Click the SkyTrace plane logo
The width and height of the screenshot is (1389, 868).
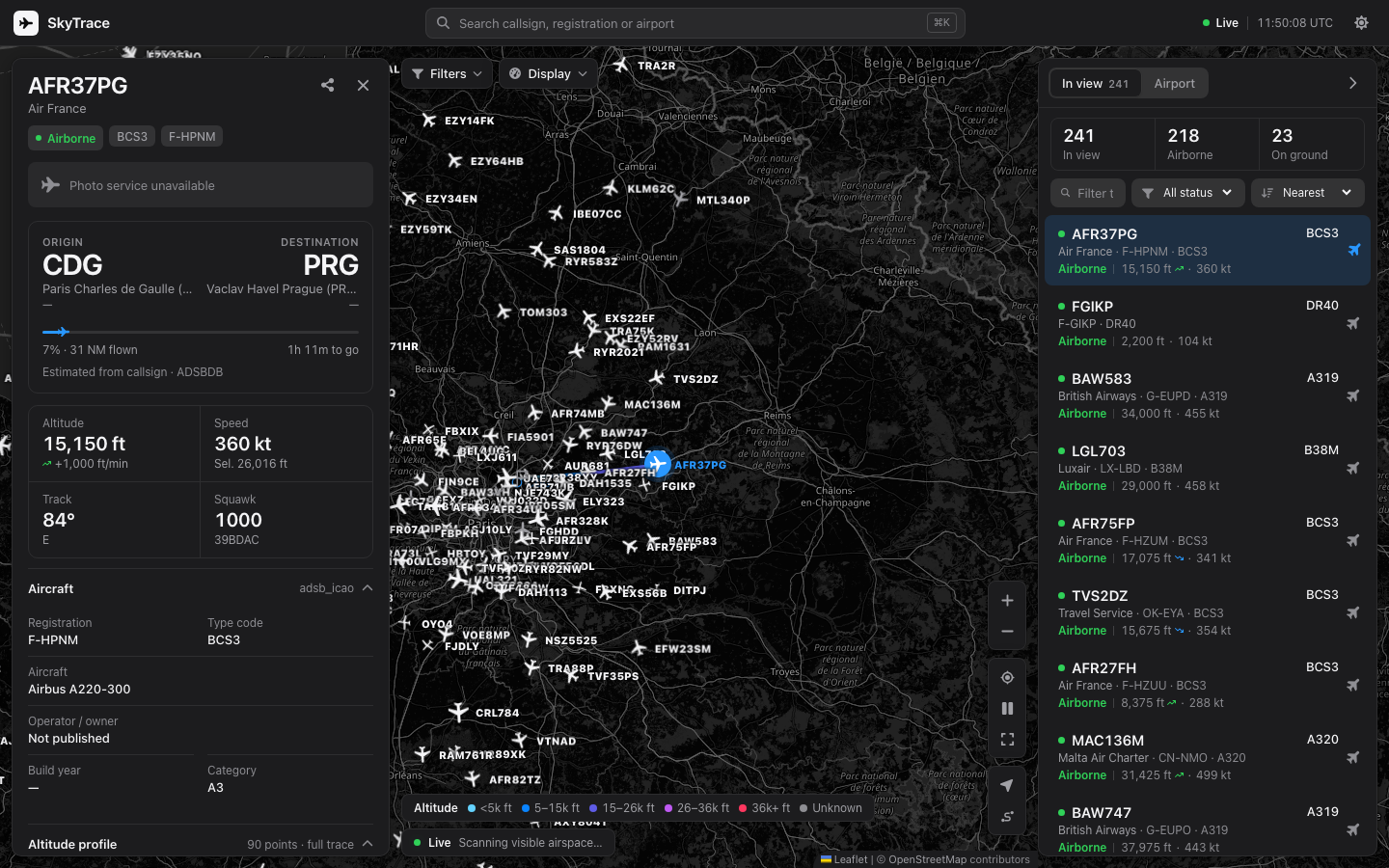click(26, 23)
